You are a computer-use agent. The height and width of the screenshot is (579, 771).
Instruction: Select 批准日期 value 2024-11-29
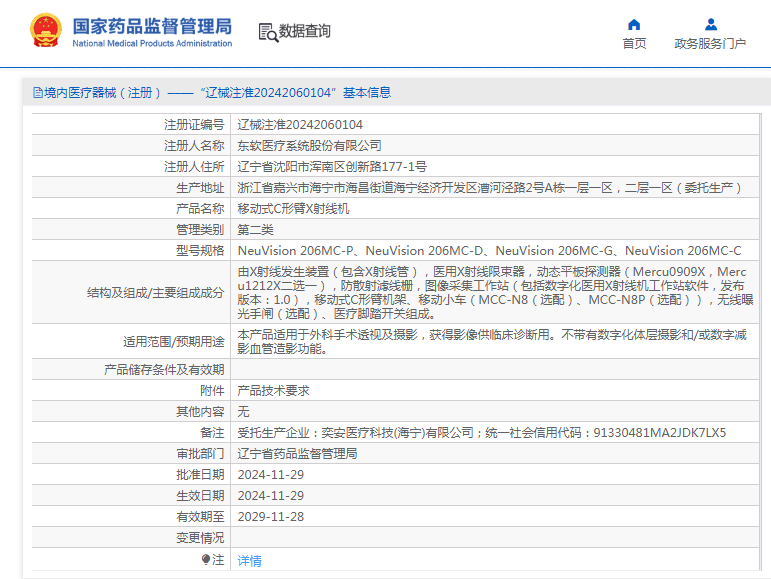271,475
